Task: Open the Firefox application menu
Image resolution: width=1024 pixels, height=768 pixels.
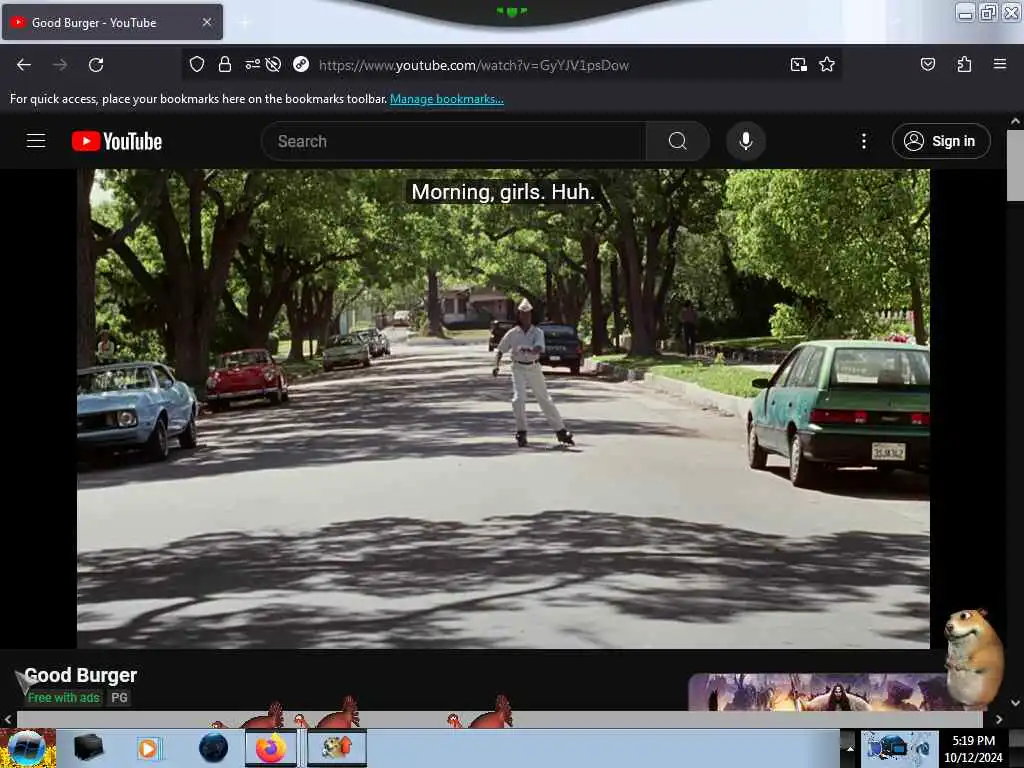Action: coord(999,64)
